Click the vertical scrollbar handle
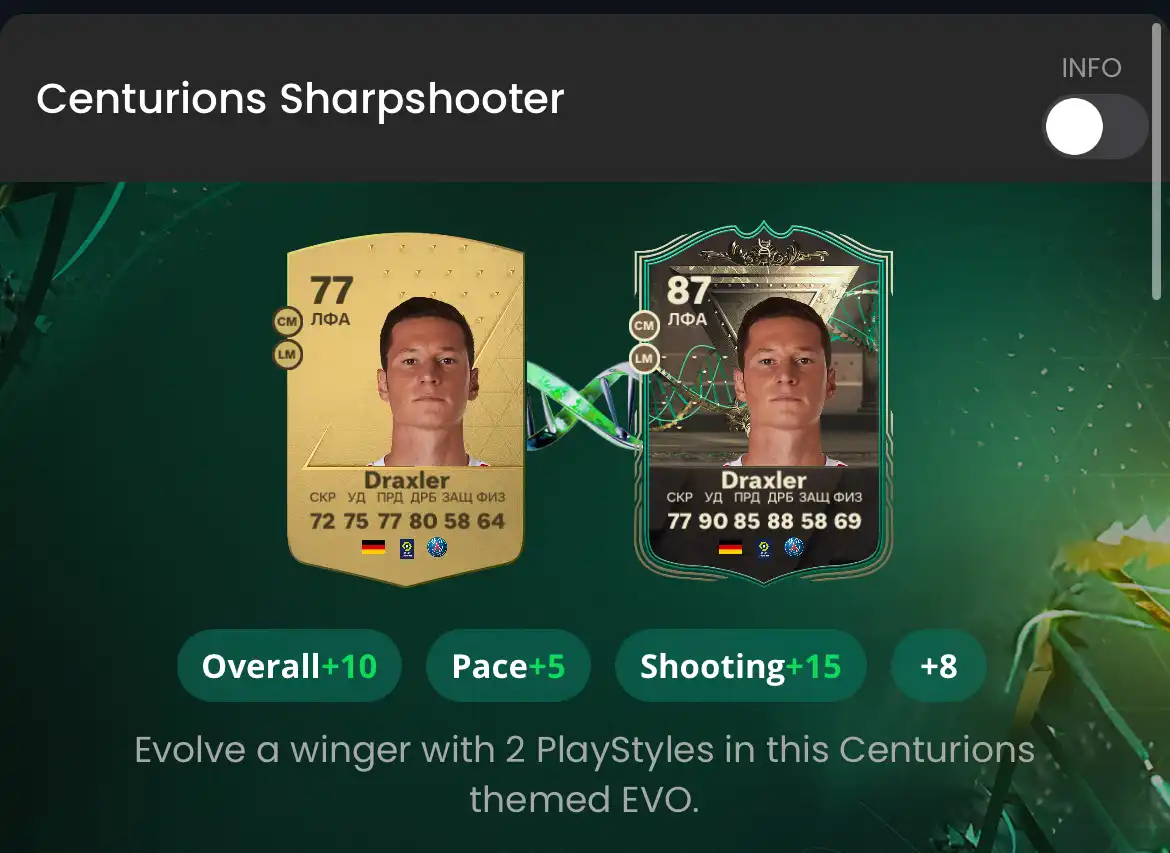This screenshot has height=853, width=1170. click(x=1157, y=160)
